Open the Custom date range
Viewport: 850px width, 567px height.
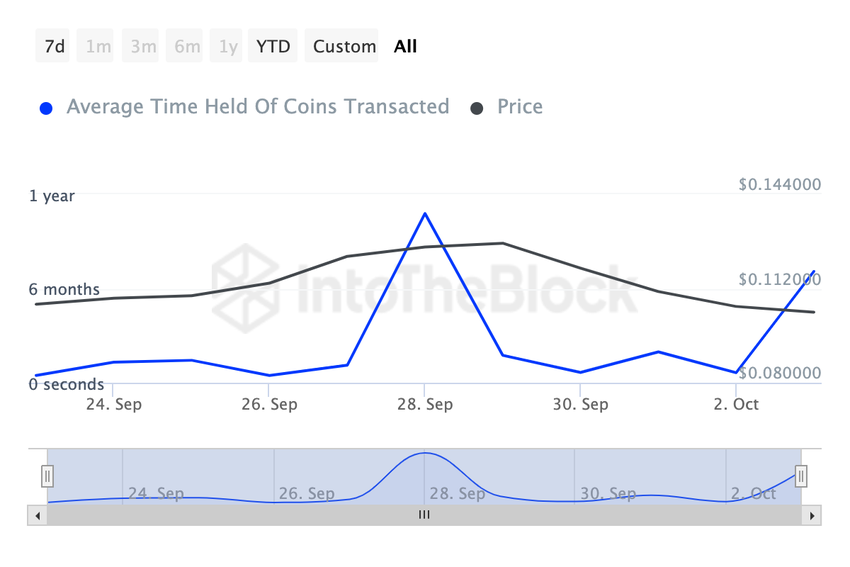[x=344, y=46]
